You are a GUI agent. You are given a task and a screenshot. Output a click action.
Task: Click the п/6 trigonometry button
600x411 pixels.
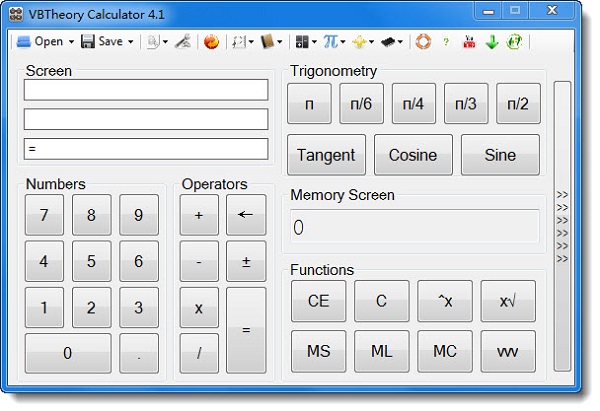pos(361,104)
